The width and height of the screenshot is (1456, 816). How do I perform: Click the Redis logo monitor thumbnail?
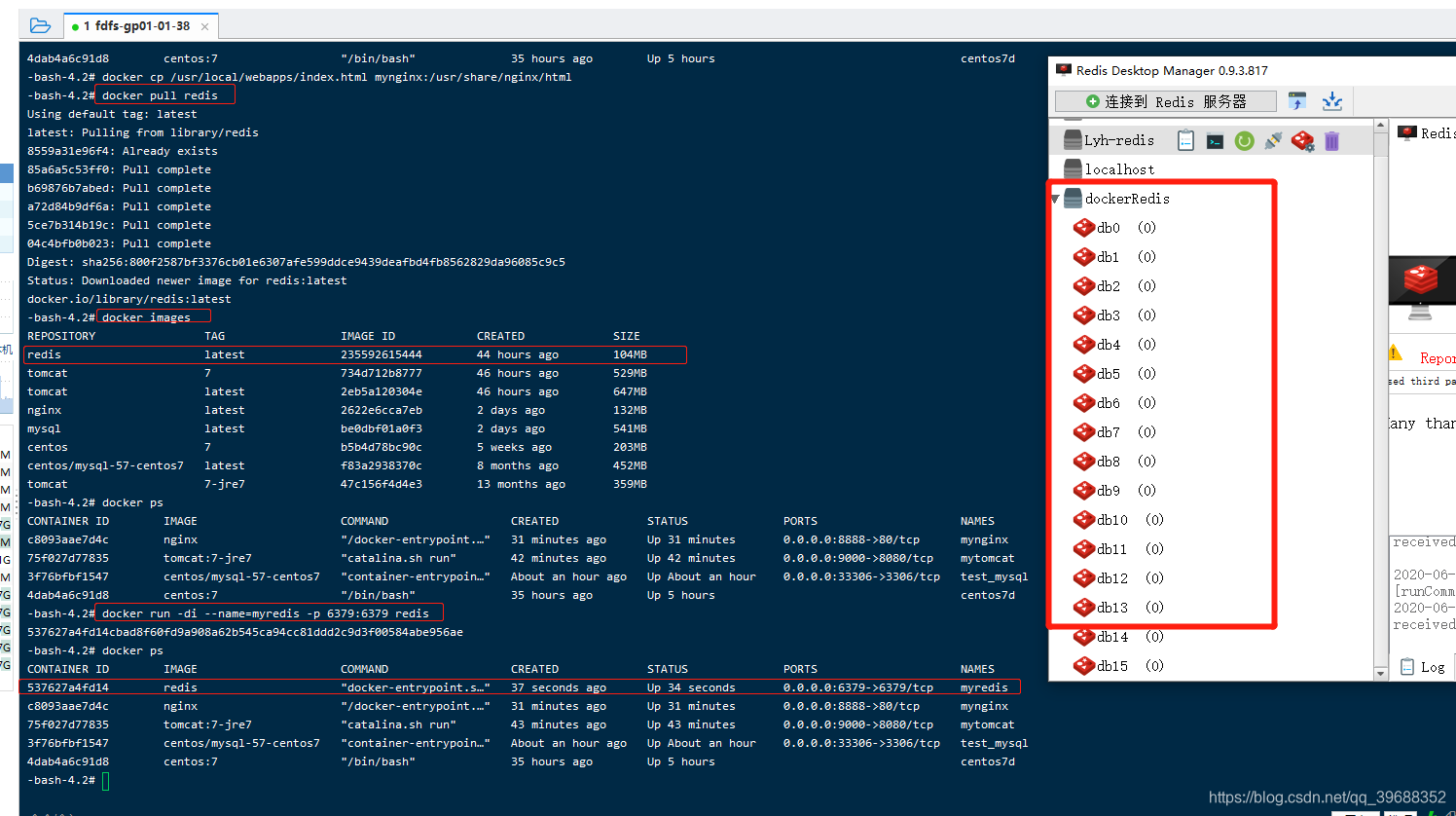tap(1421, 288)
